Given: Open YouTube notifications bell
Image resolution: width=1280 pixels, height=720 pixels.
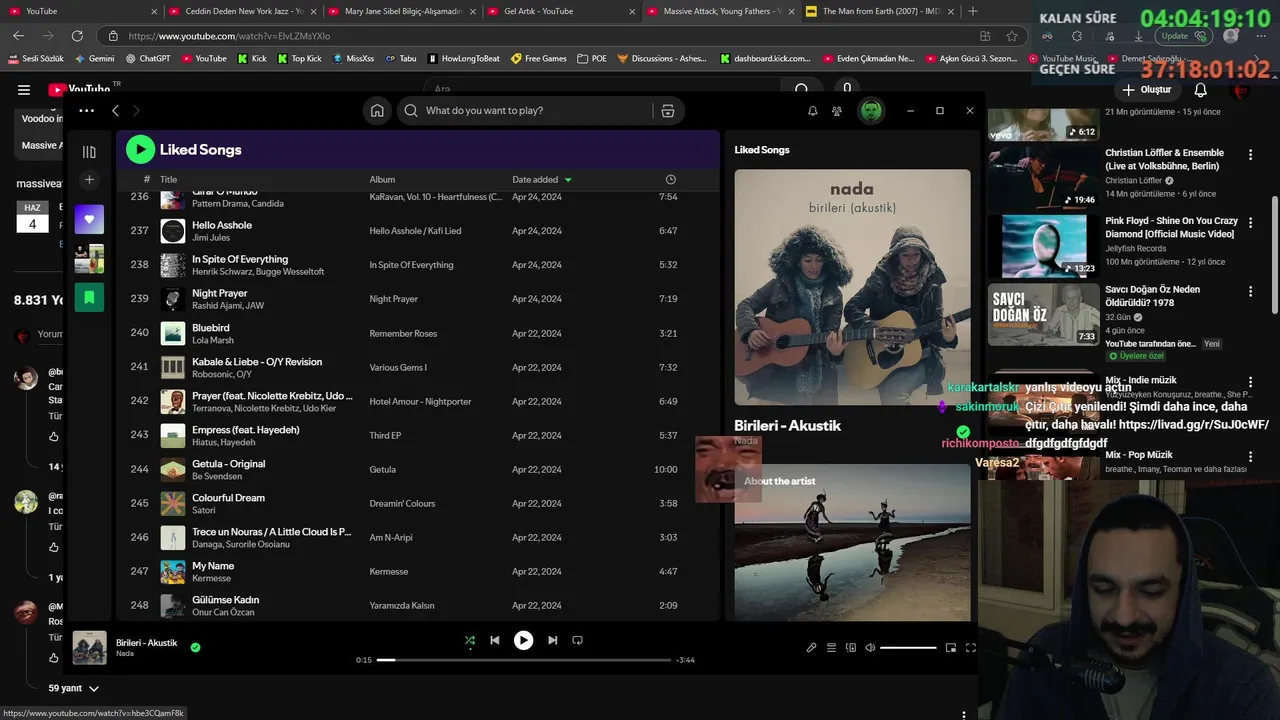Looking at the screenshot, I should coord(1201,90).
